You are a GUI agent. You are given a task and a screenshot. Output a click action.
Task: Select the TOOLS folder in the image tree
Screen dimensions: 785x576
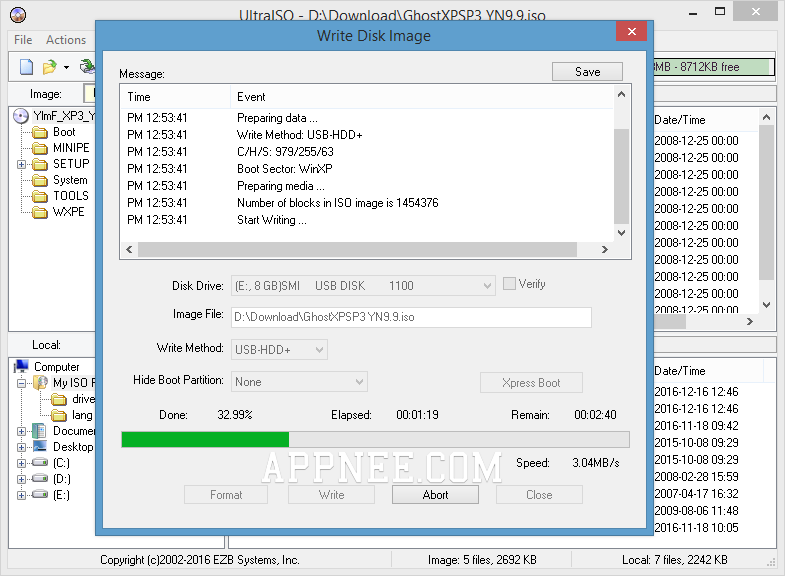(x=71, y=196)
